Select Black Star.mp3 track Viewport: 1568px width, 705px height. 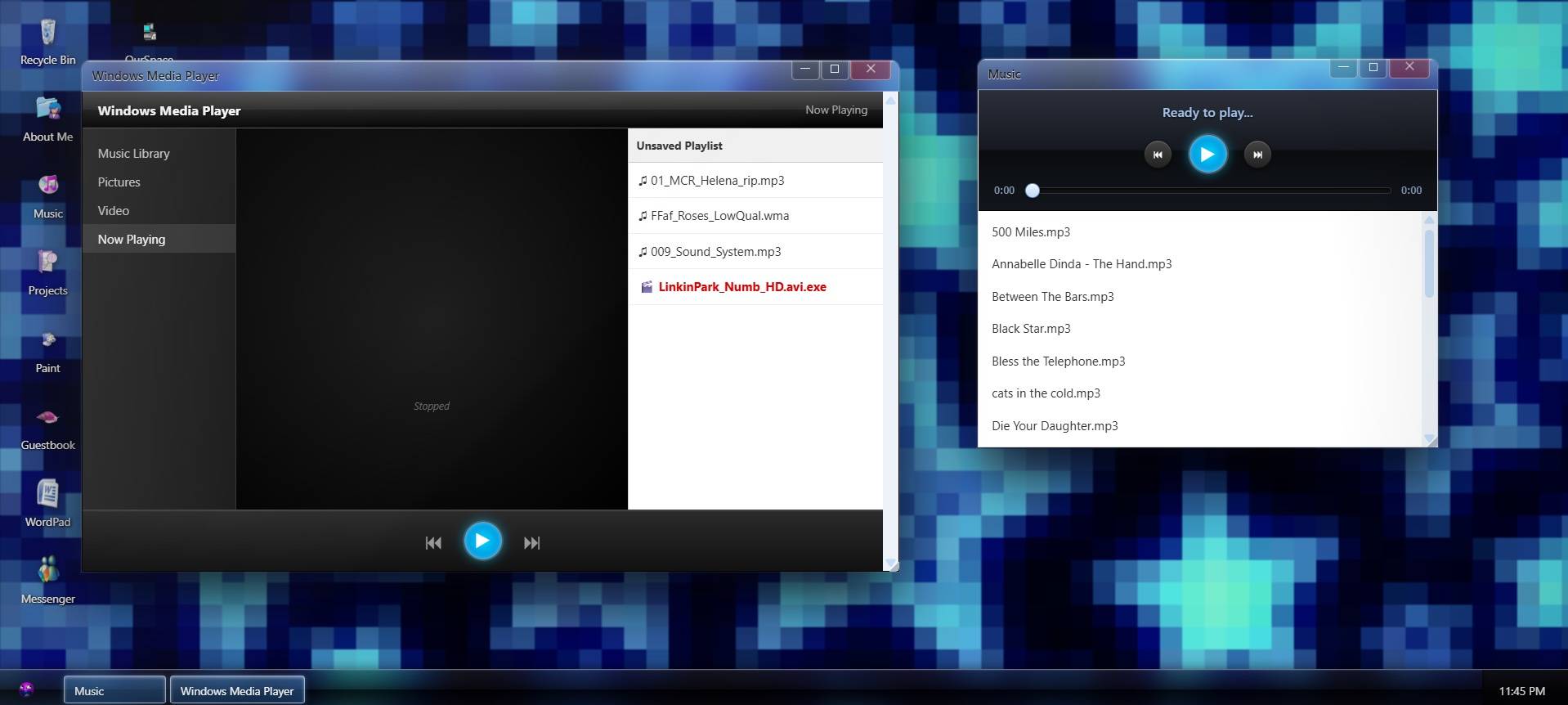(1200, 329)
